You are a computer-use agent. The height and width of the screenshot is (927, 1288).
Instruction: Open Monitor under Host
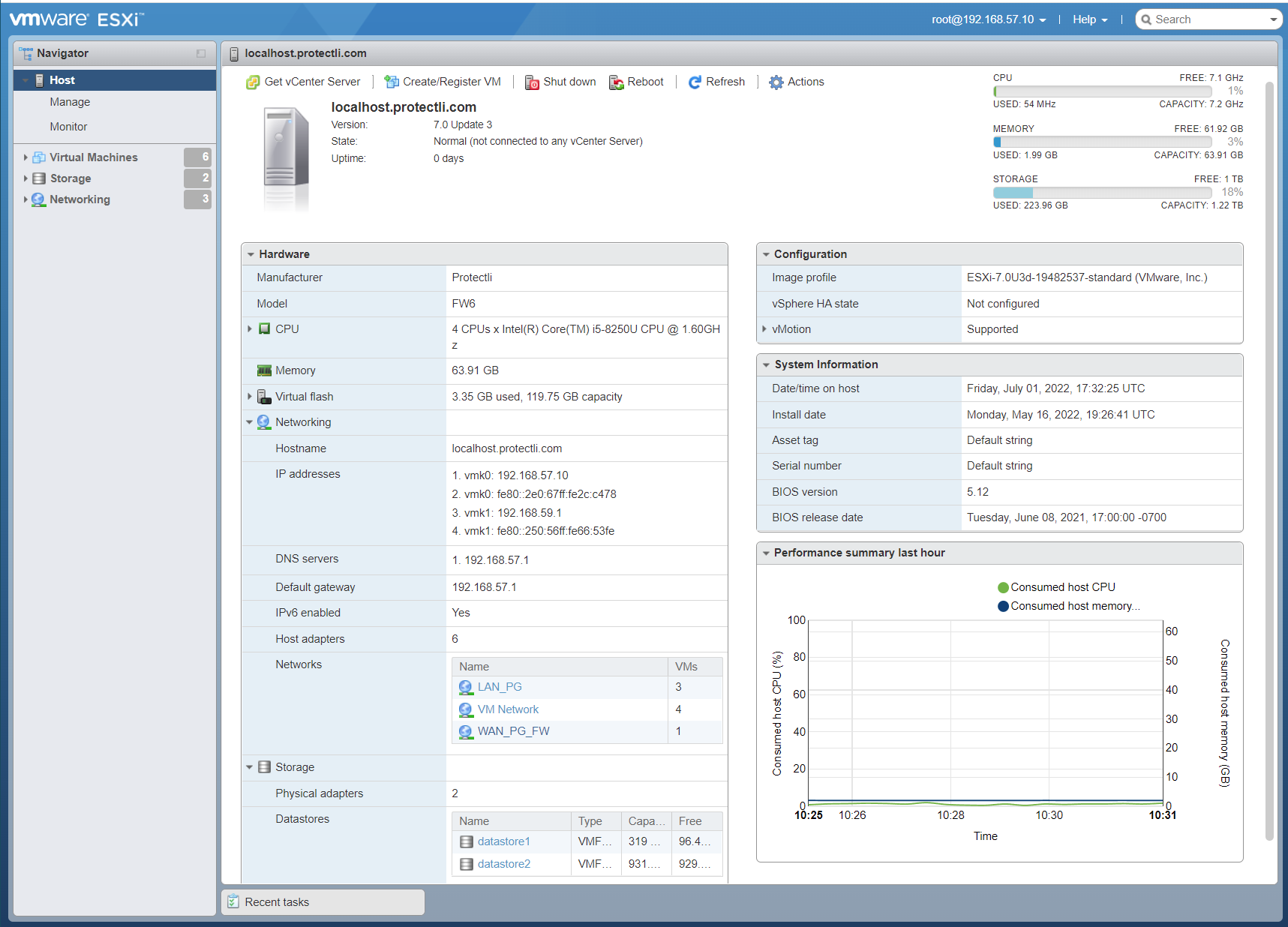tap(68, 127)
